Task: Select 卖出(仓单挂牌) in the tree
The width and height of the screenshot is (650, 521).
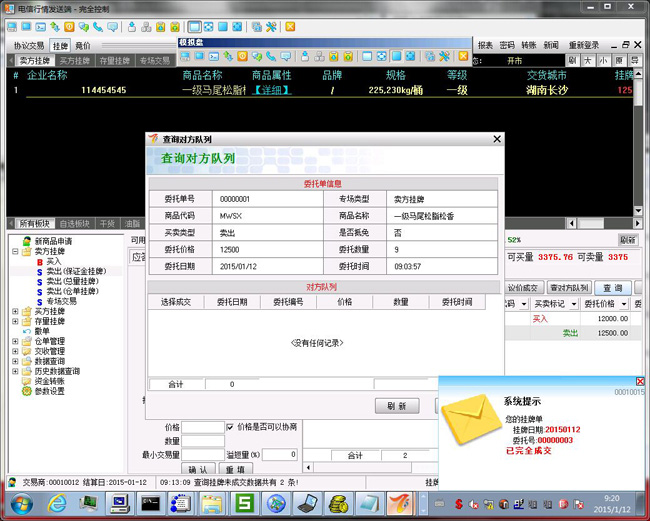Action: click(72, 291)
